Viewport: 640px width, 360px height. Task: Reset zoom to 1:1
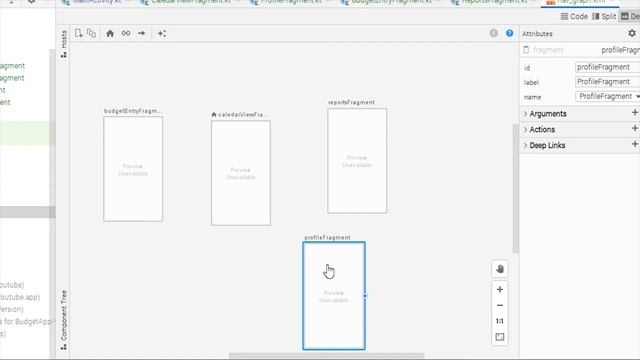[x=500, y=321]
